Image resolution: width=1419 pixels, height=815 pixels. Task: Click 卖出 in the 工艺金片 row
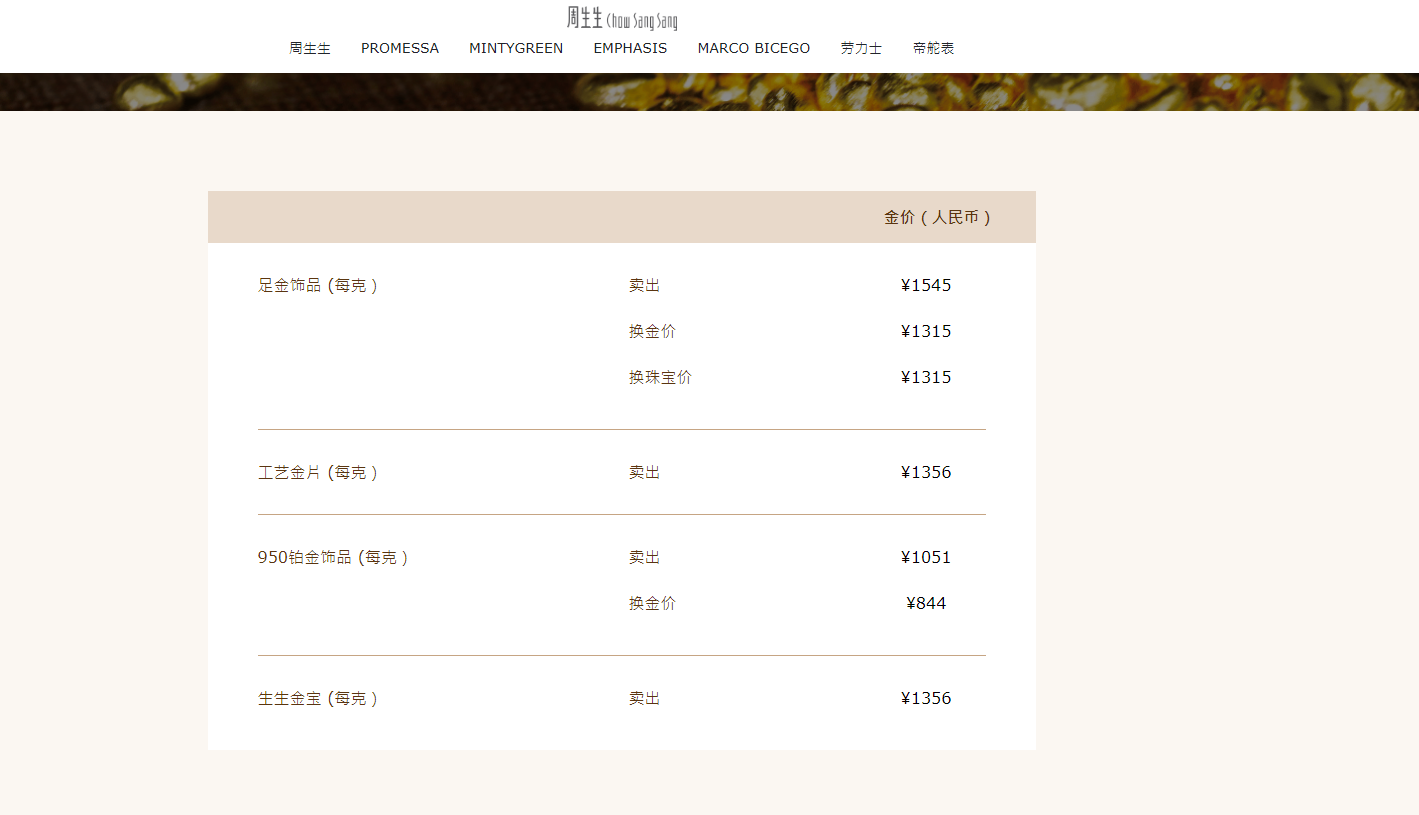click(645, 472)
